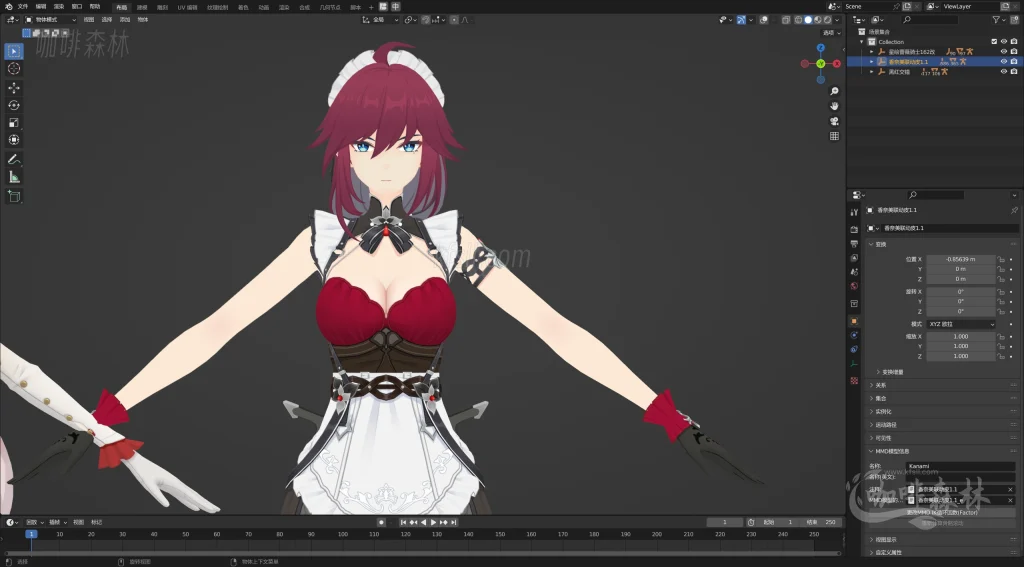Open the 渲染 Render menu
This screenshot has height=567, width=1024.
tap(59, 7)
